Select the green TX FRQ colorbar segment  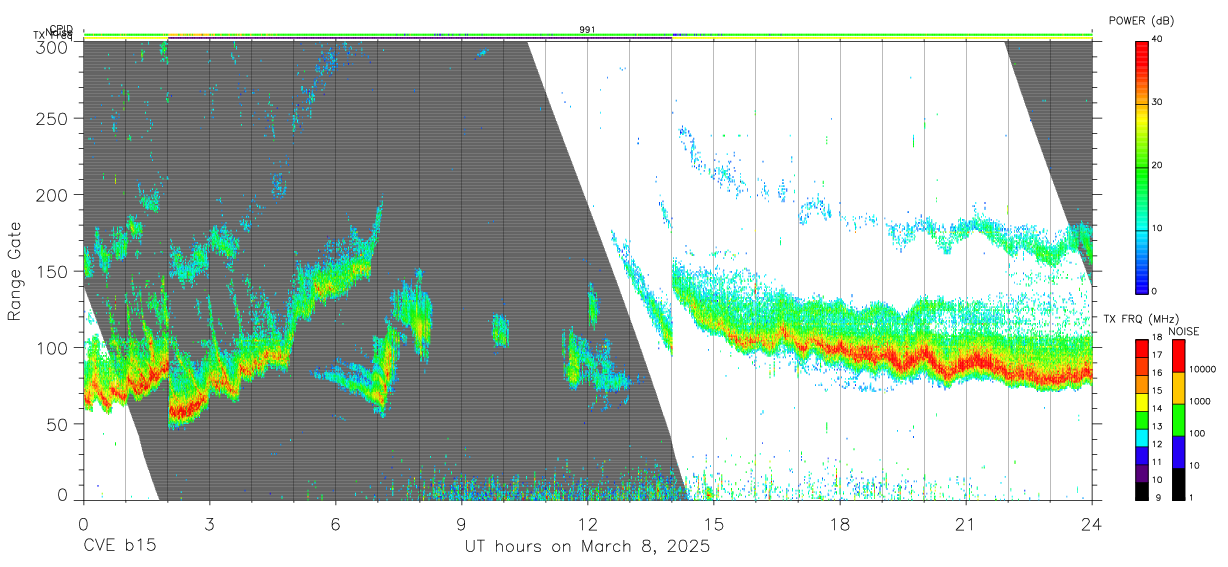tap(1142, 420)
